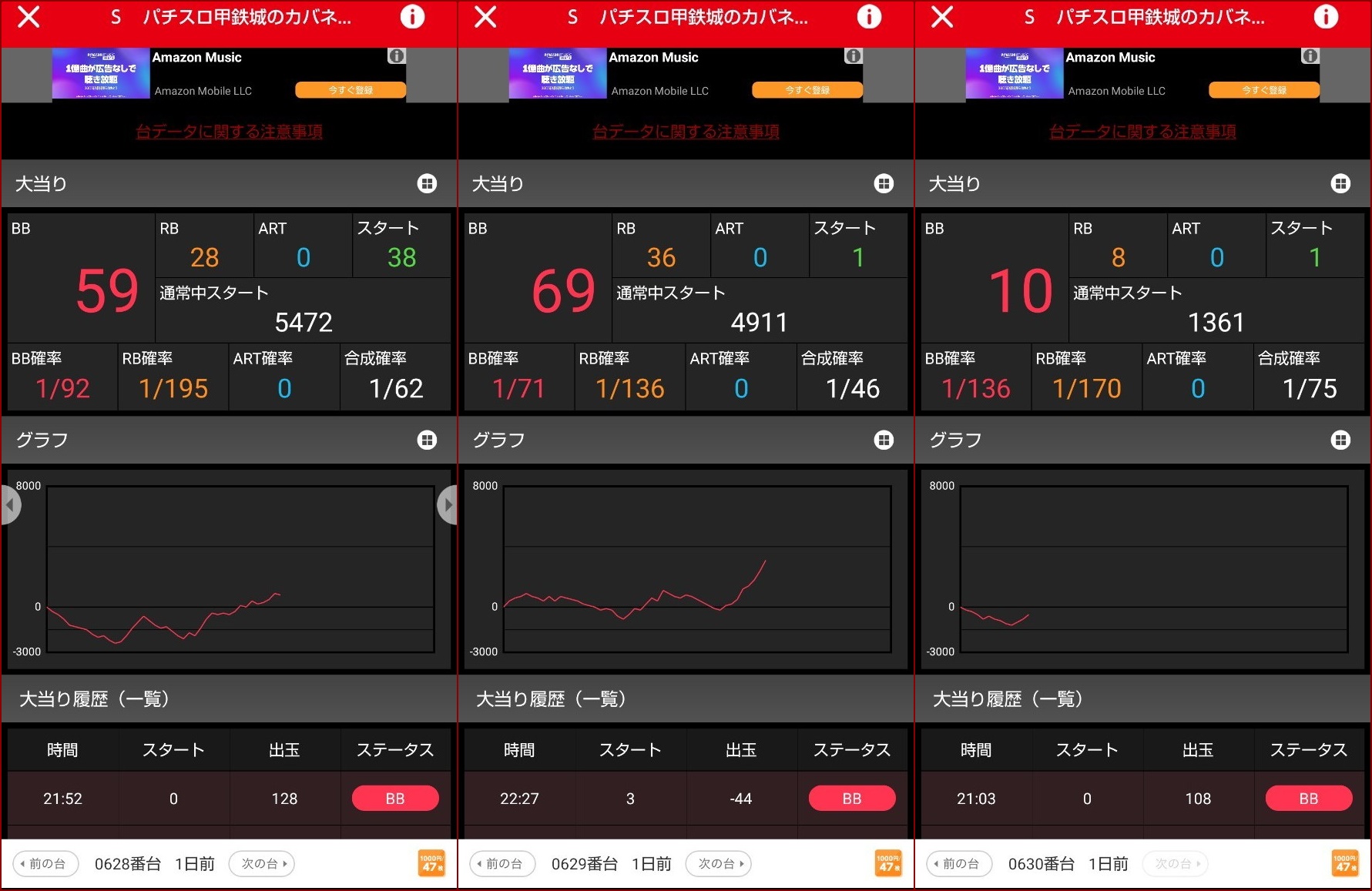Open 台データに関する注意事項 link in the right panel

click(1142, 132)
